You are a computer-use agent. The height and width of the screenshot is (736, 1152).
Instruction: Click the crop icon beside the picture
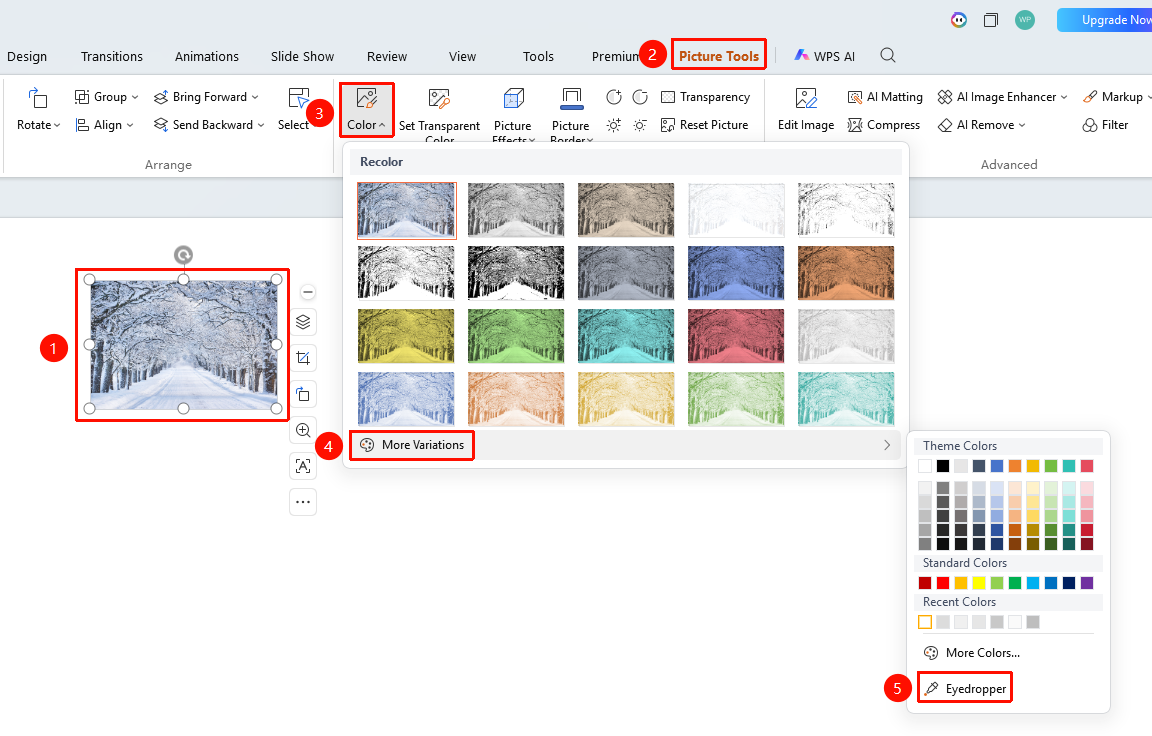[303, 358]
